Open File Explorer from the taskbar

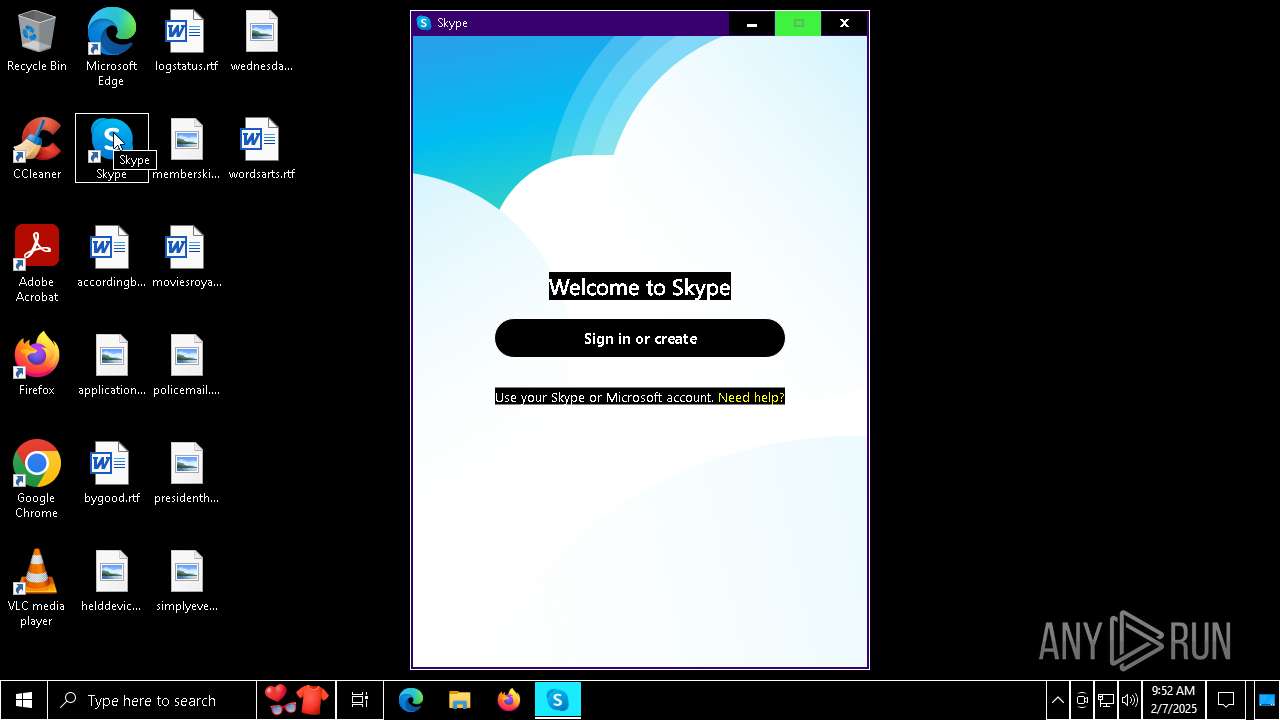click(x=459, y=700)
